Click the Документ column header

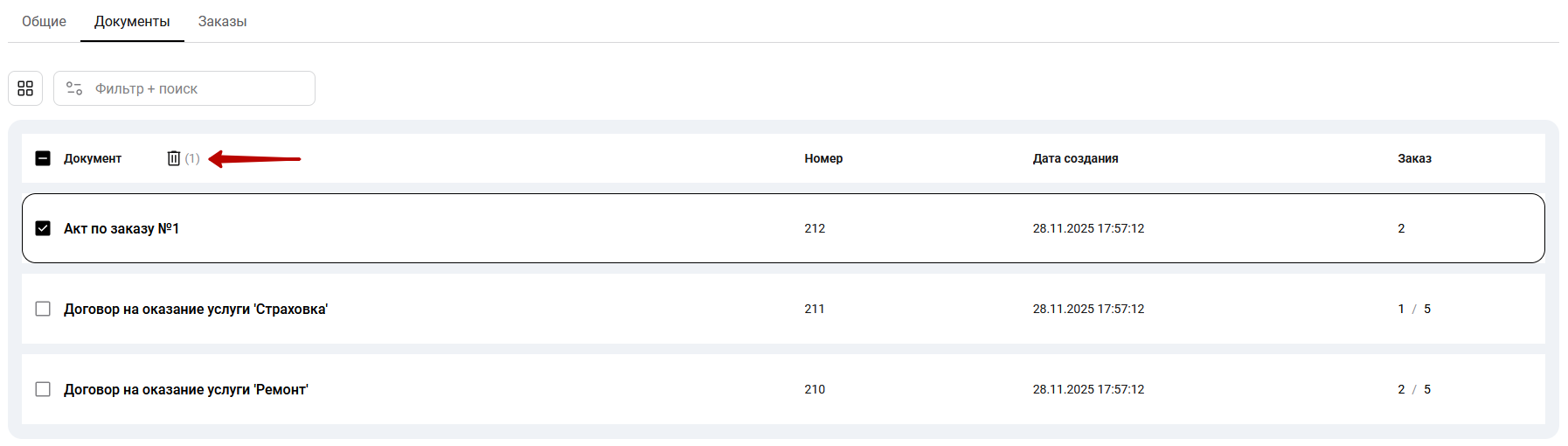click(93, 158)
